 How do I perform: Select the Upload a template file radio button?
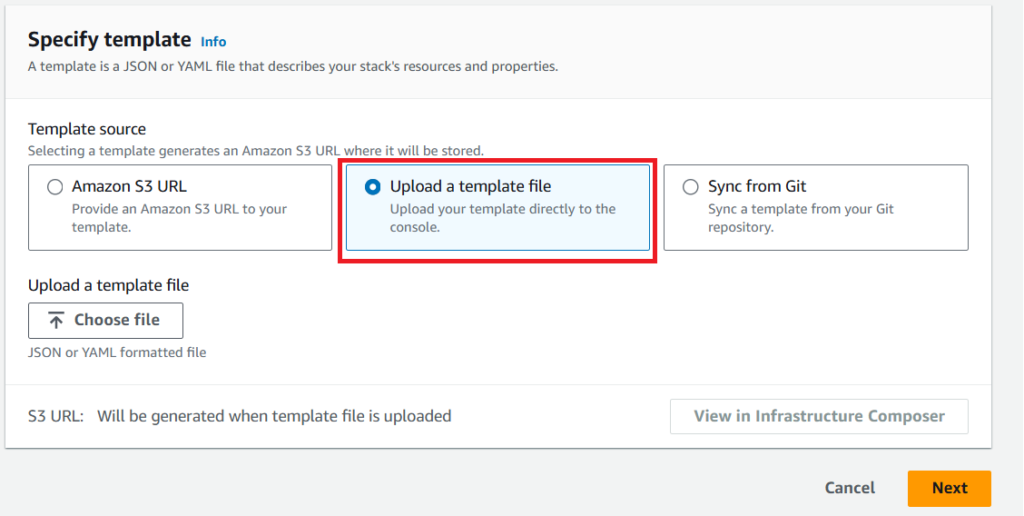[372, 187]
